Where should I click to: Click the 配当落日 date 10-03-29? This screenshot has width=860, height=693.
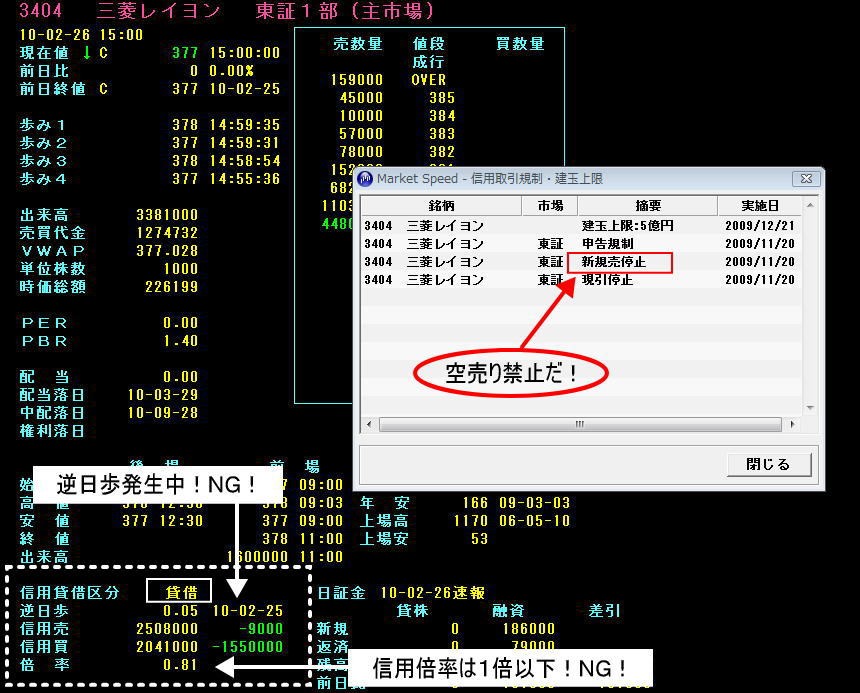coord(163,395)
